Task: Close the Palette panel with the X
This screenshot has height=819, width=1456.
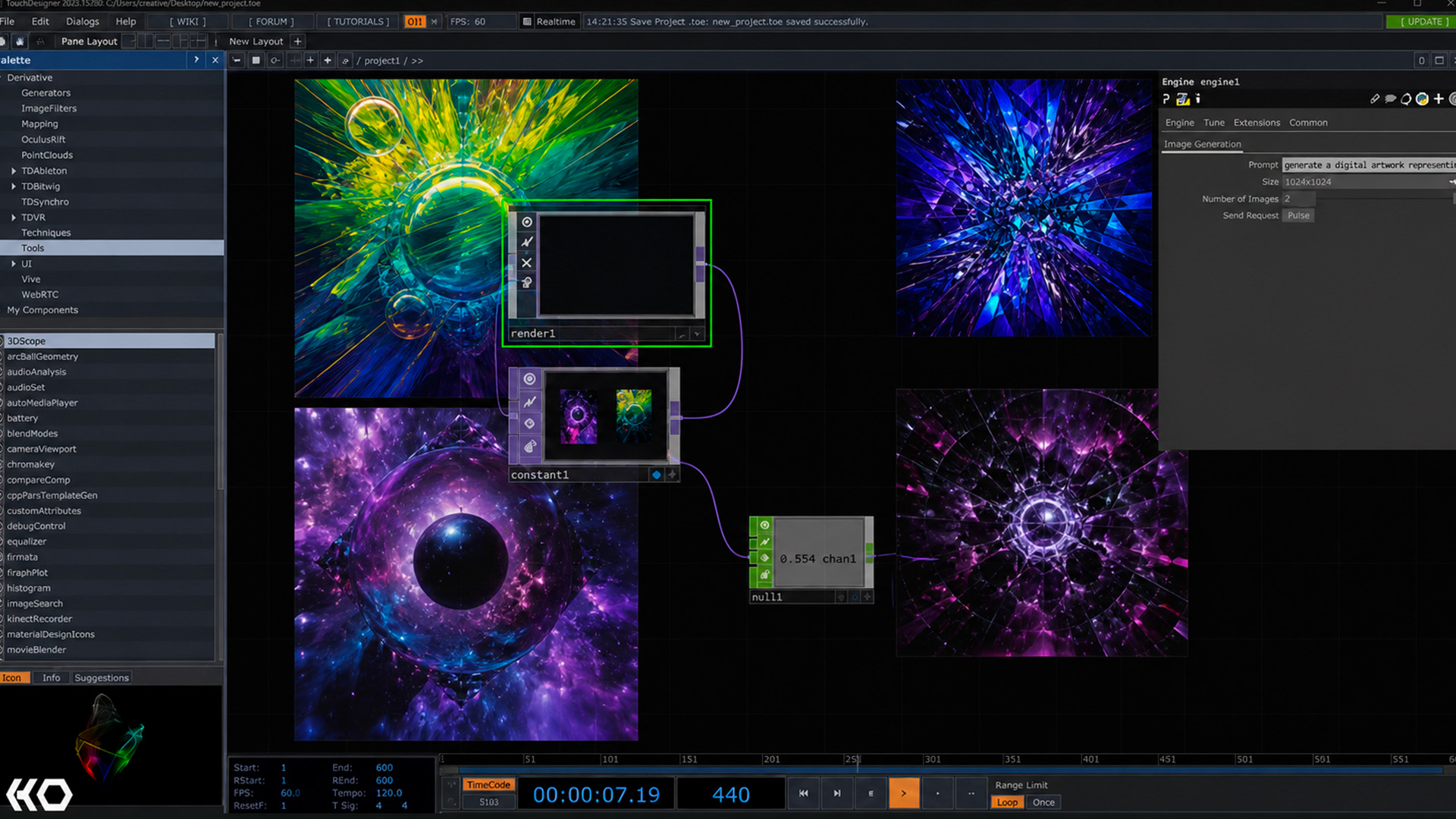Action: point(215,60)
